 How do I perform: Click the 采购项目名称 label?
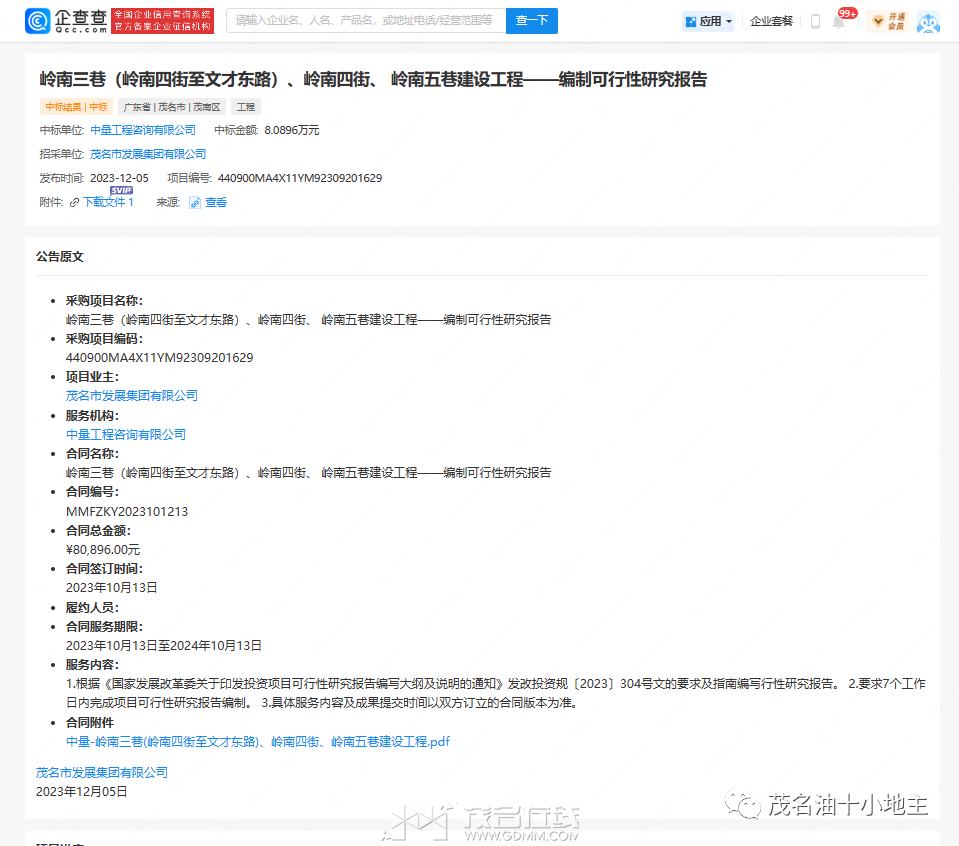pyautogui.click(x=104, y=300)
